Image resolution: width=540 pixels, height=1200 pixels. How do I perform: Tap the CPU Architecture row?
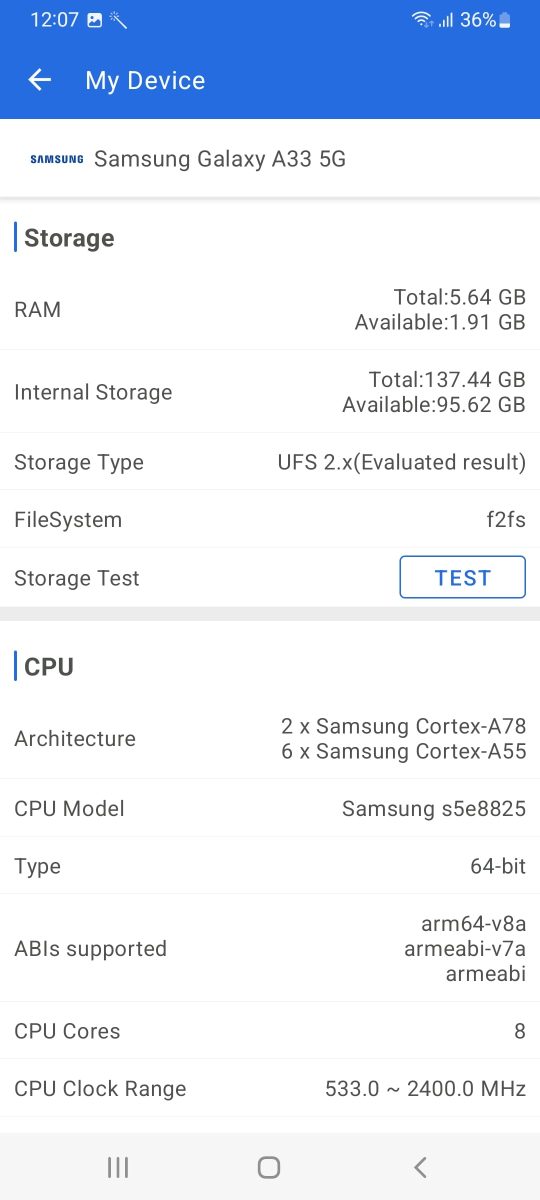[x=270, y=738]
